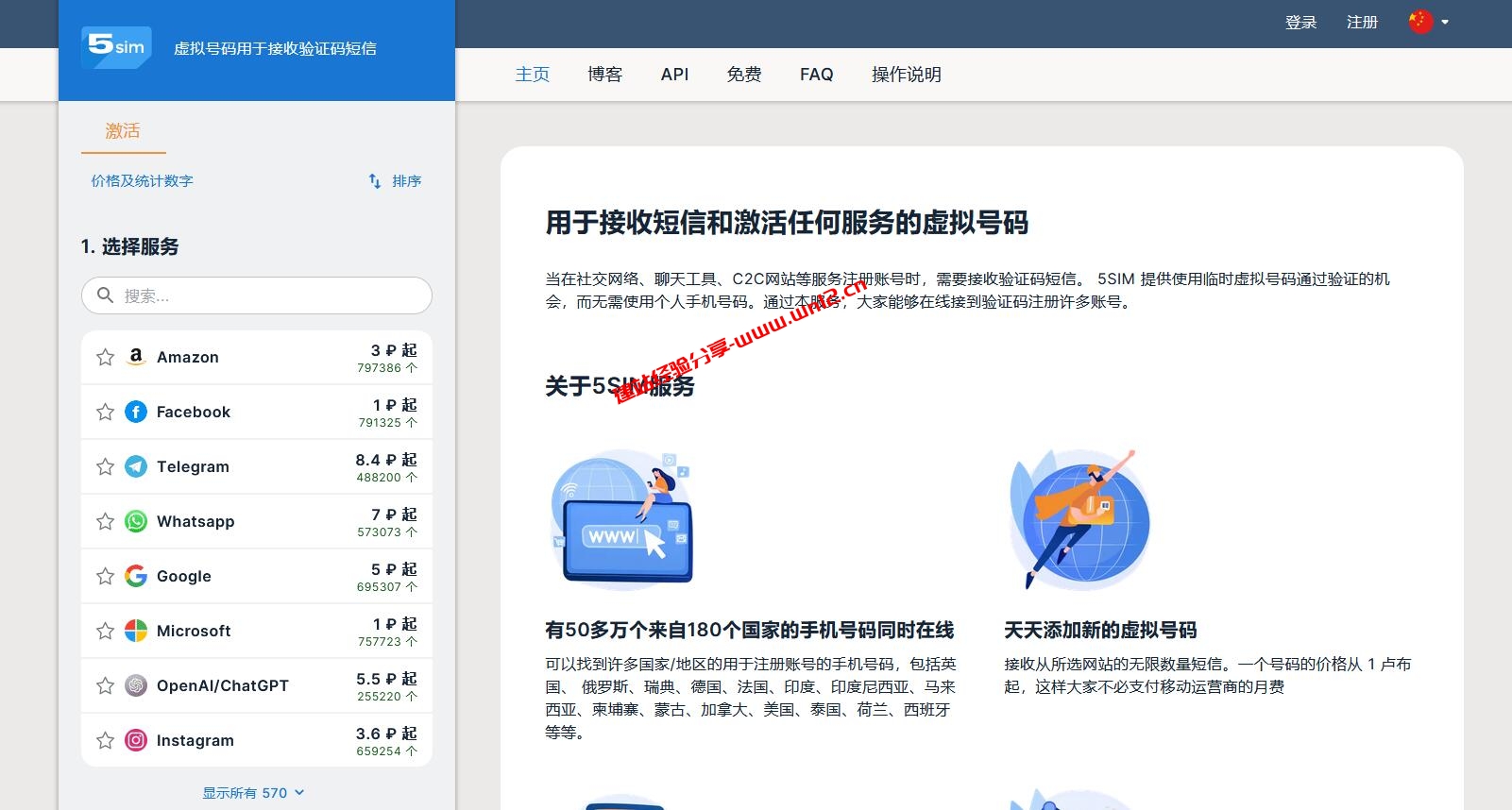
Task: Click heading 1. 选择服务
Action: point(129,246)
